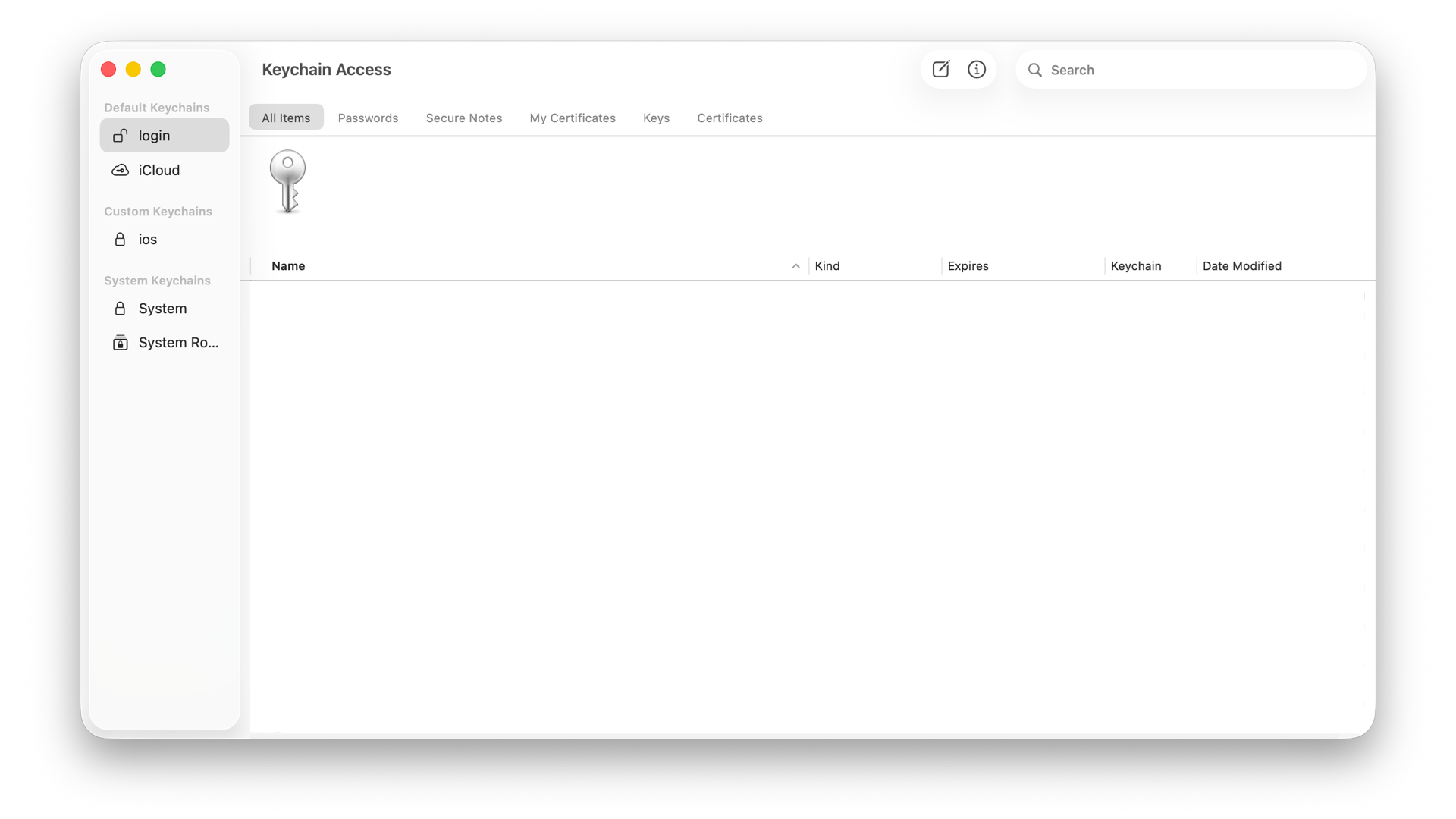Select the My Certificates tab
1456x819 pixels.
coord(573,118)
